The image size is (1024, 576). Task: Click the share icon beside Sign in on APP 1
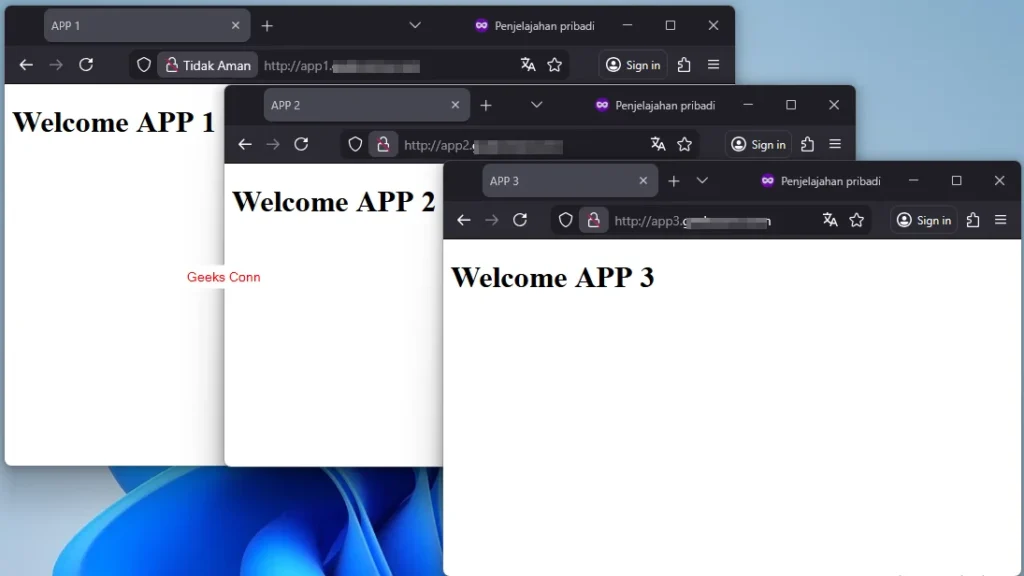click(x=683, y=64)
